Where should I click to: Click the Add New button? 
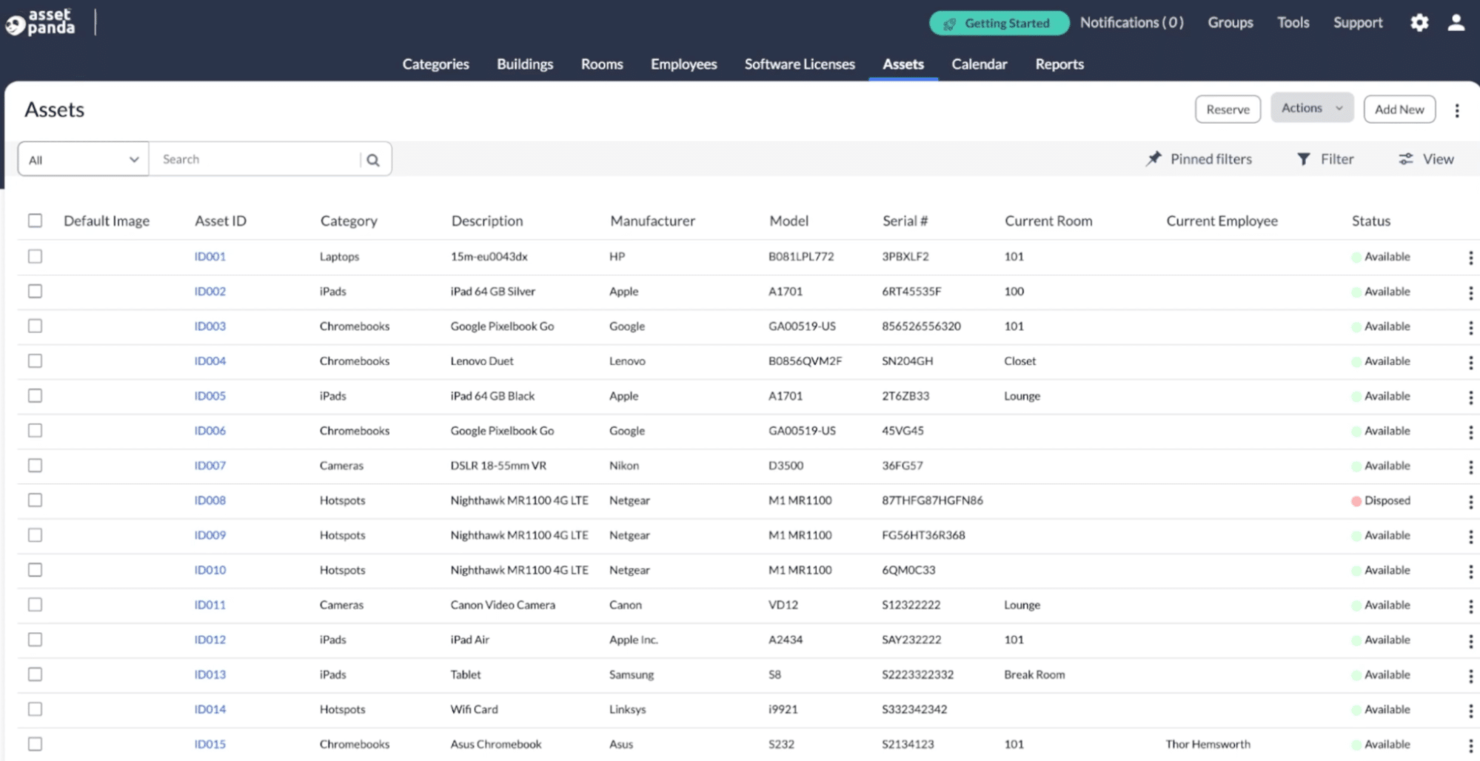[x=1399, y=109]
